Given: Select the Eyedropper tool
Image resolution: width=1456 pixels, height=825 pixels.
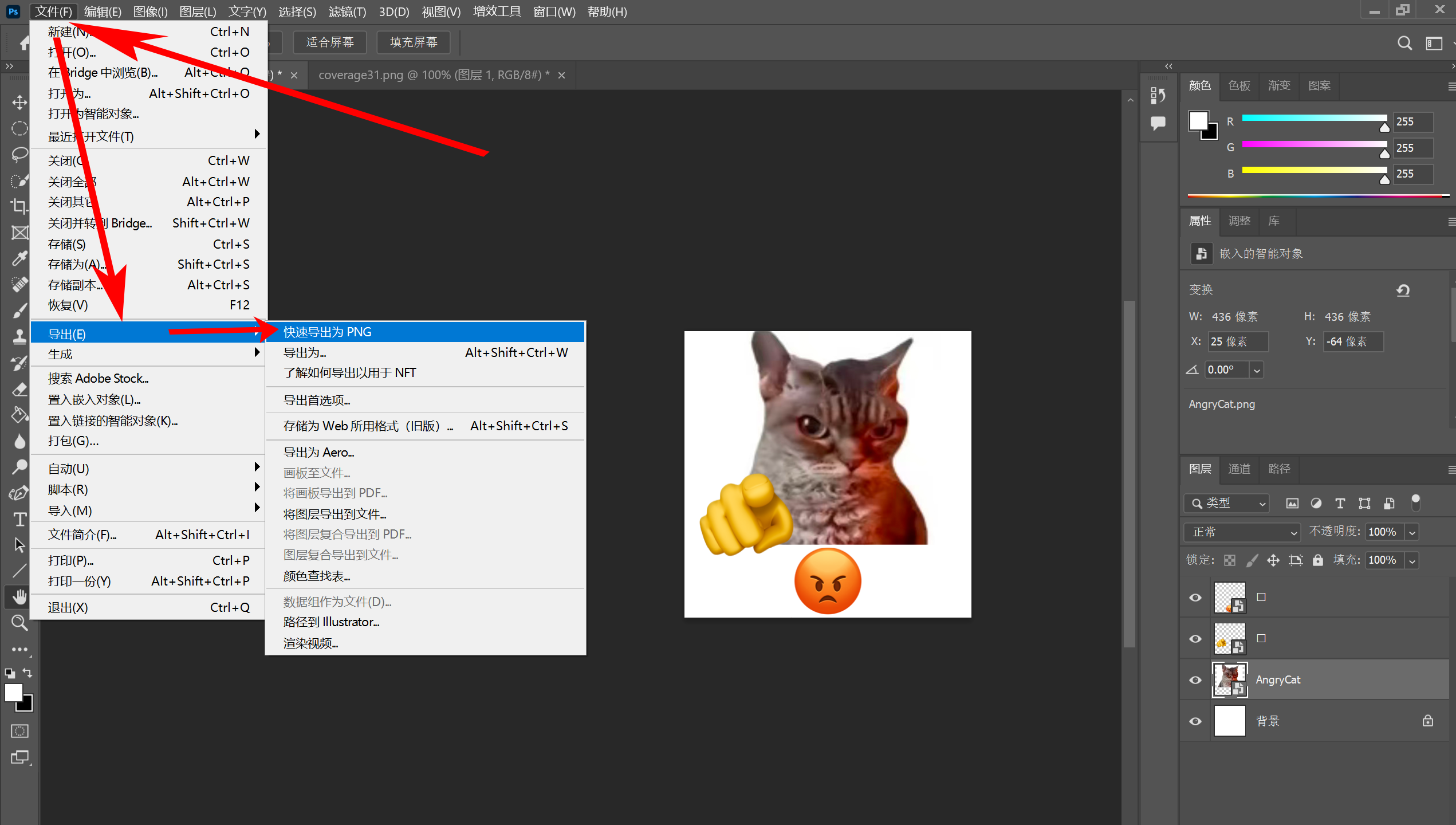Looking at the screenshot, I should [19, 258].
